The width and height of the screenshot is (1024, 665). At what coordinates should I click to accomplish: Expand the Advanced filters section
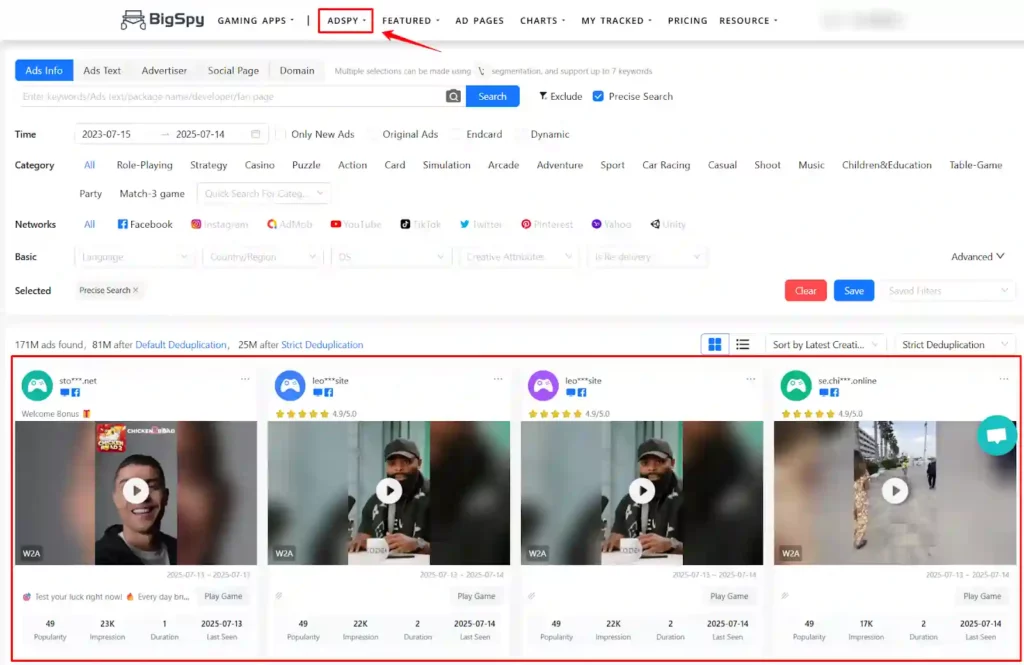977,257
